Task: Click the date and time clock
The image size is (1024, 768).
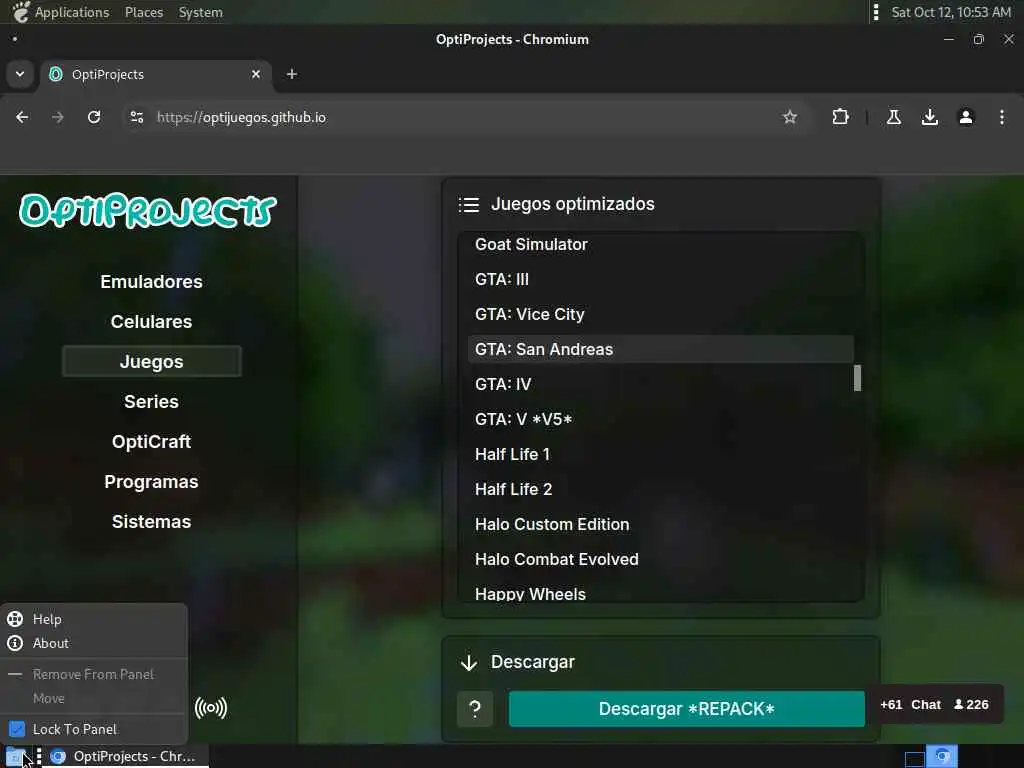Action: click(951, 12)
